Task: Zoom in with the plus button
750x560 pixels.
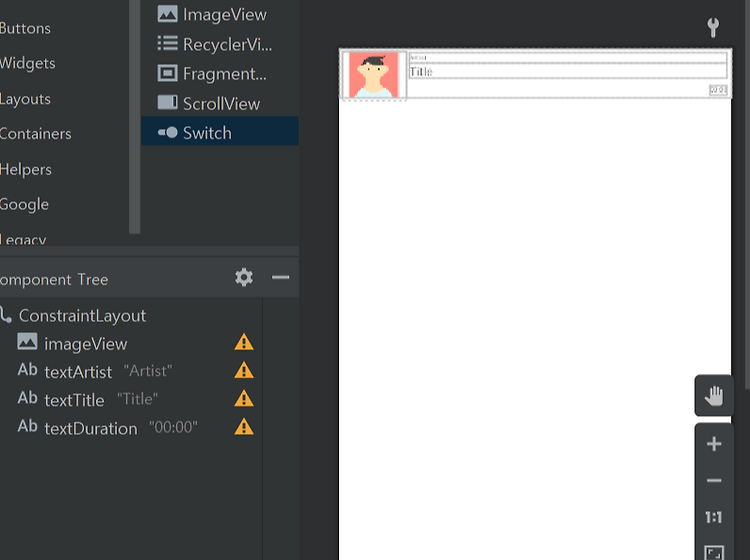Action: [x=714, y=444]
